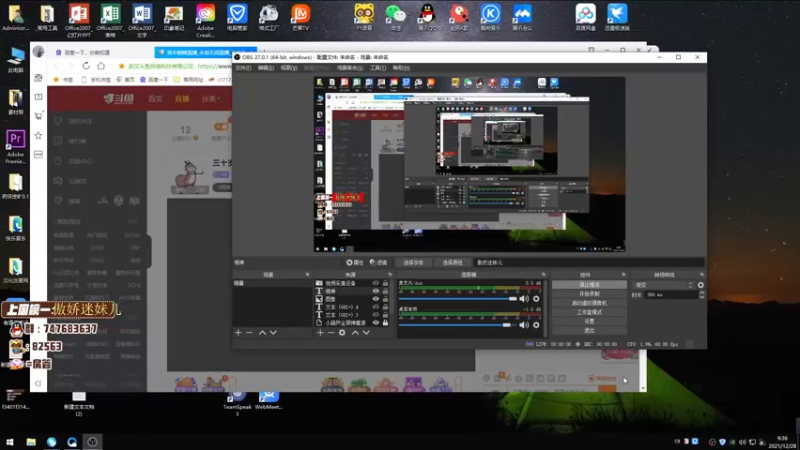Screen dimensions: 800x450
Task: Open the OBS View menu
Action: [289, 68]
